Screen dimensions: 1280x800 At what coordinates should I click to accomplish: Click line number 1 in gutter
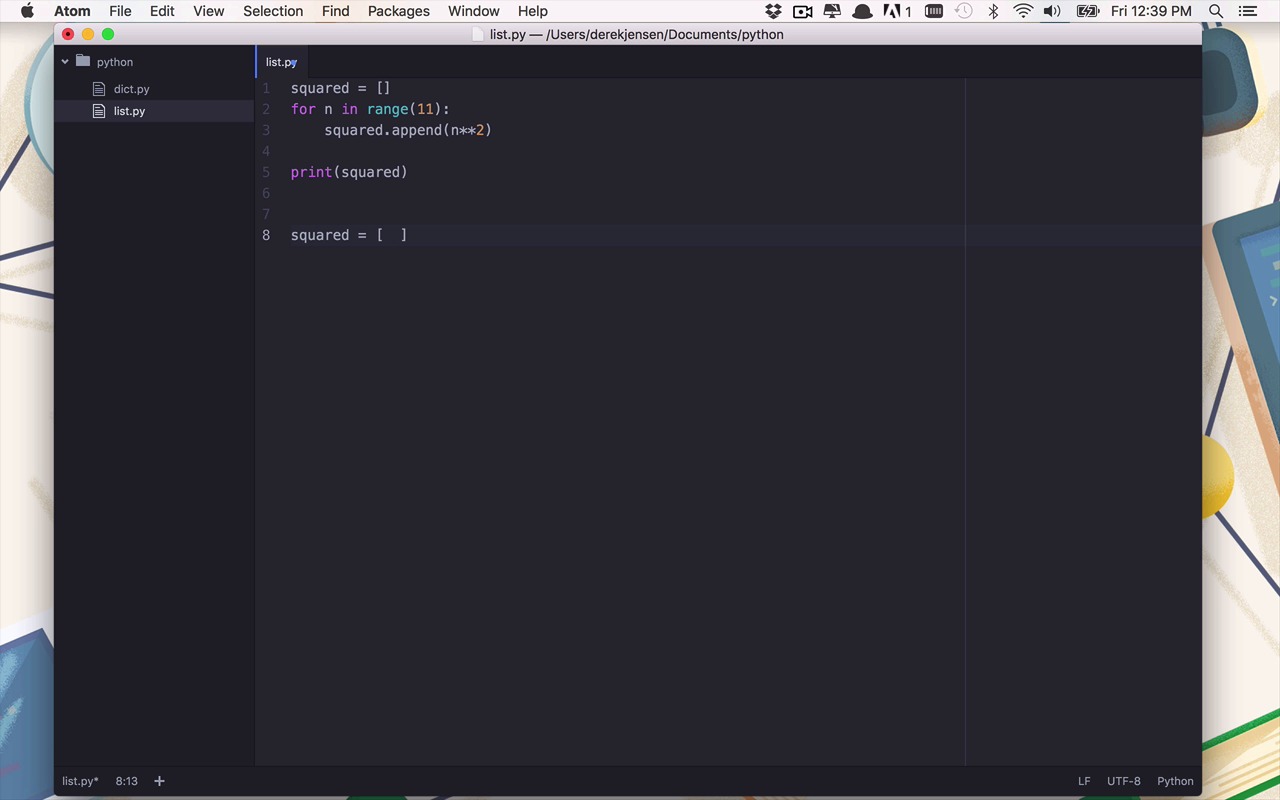point(266,88)
